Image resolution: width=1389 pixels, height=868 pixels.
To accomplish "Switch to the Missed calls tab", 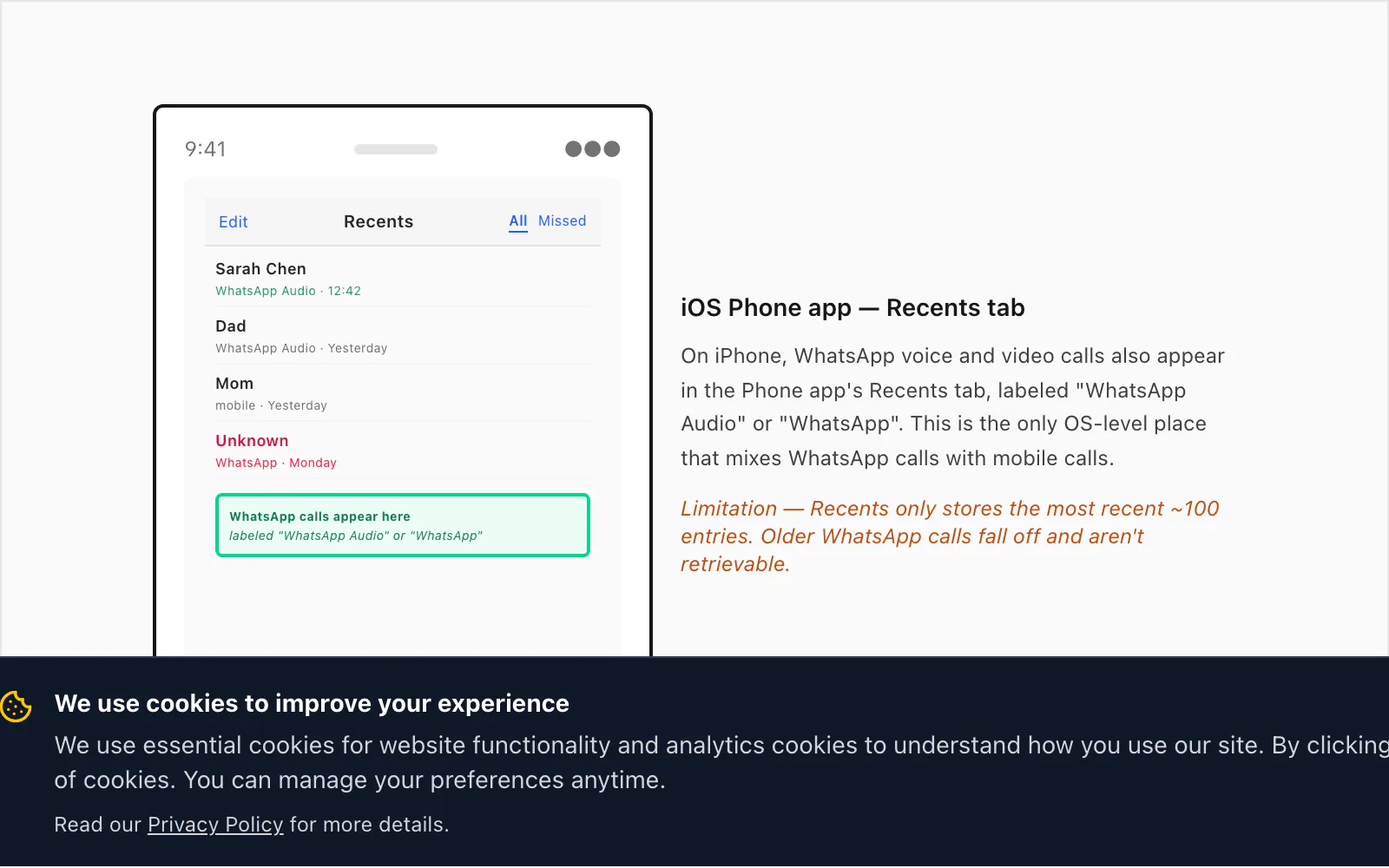I will coord(562,220).
